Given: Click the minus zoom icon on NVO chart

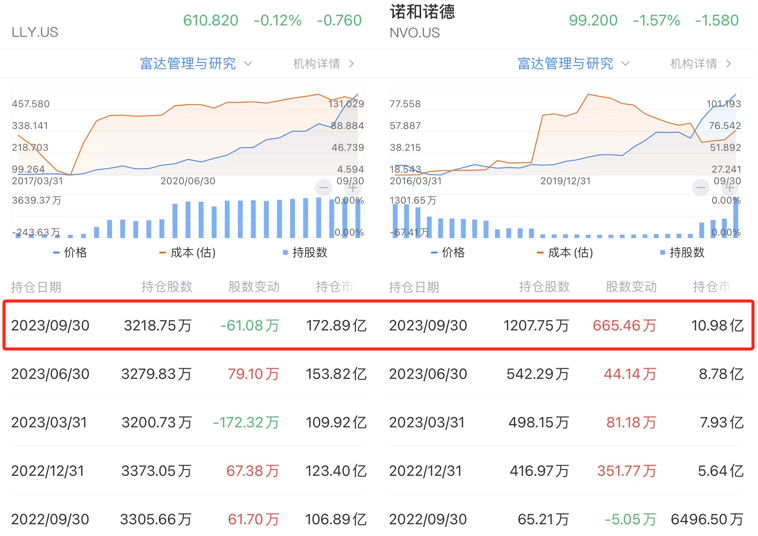Looking at the screenshot, I should 700,187.
